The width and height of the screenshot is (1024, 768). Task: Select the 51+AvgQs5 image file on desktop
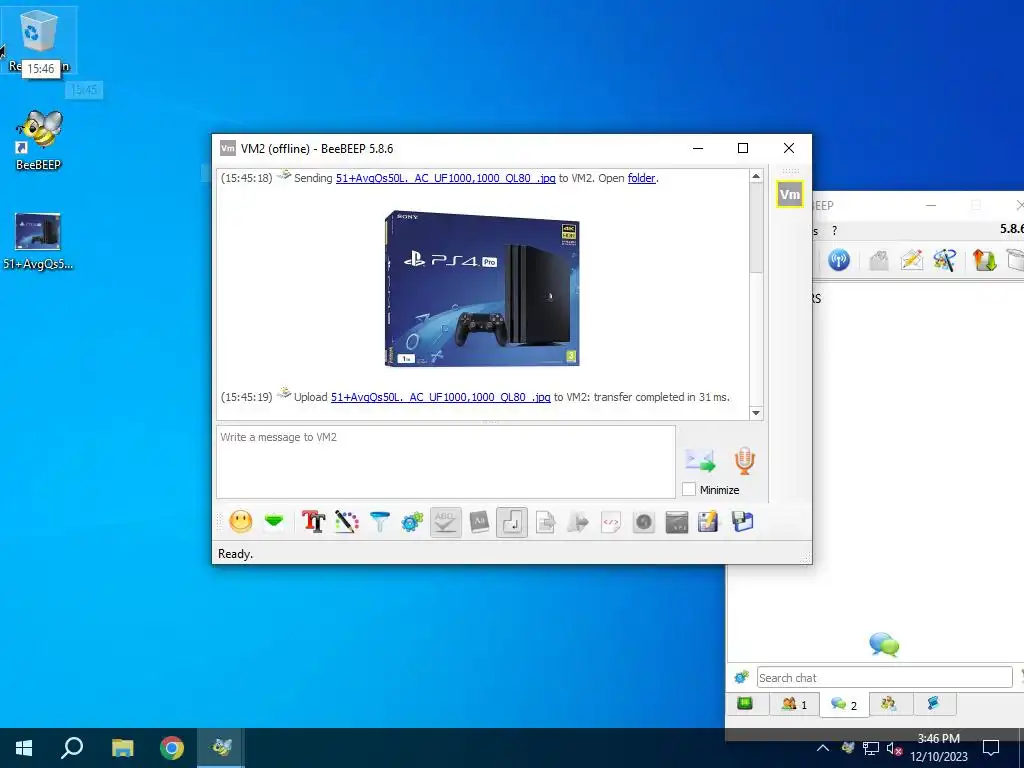tap(38, 240)
